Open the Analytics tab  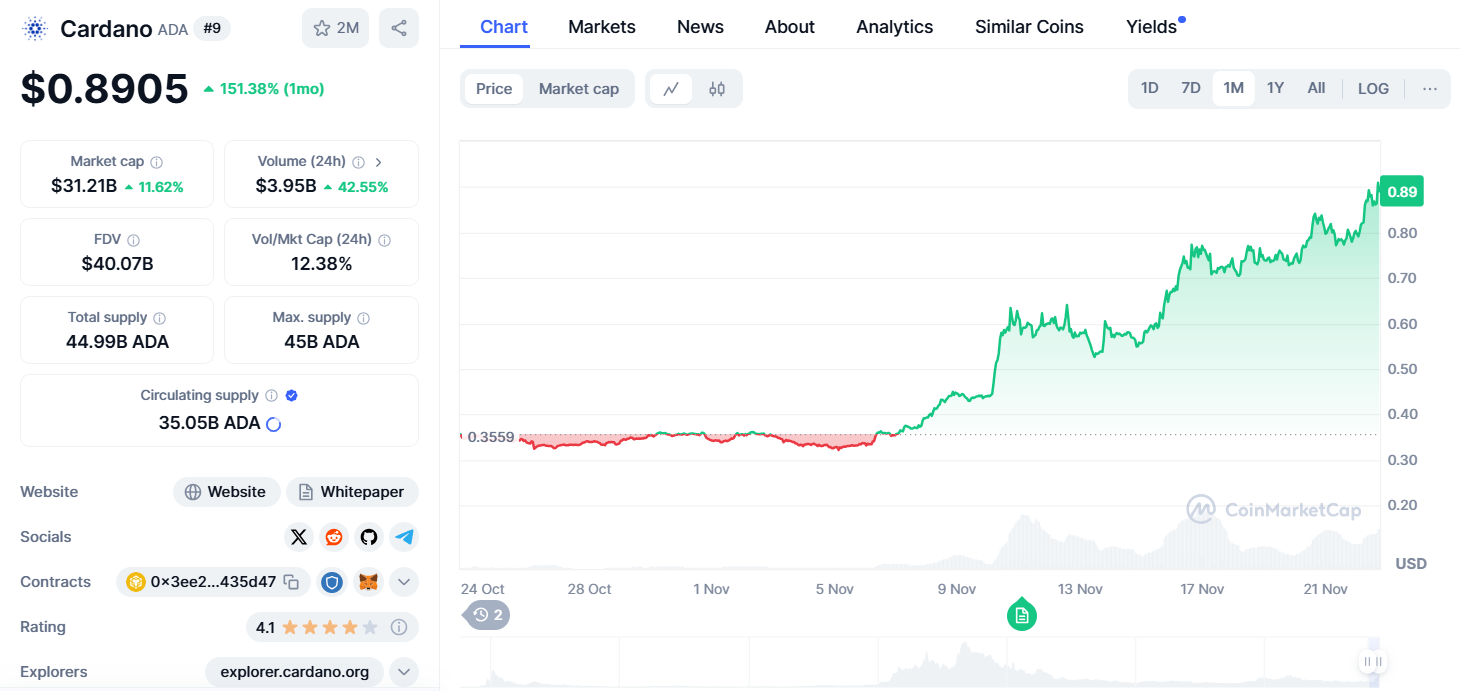tap(895, 27)
